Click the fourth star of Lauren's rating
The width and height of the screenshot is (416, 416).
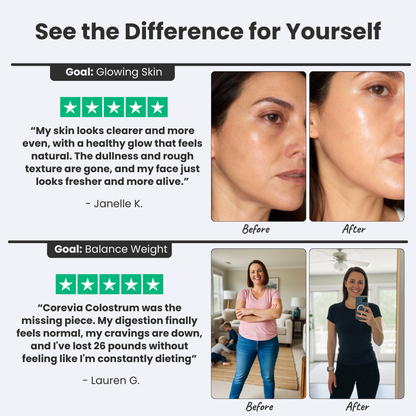coord(131,284)
